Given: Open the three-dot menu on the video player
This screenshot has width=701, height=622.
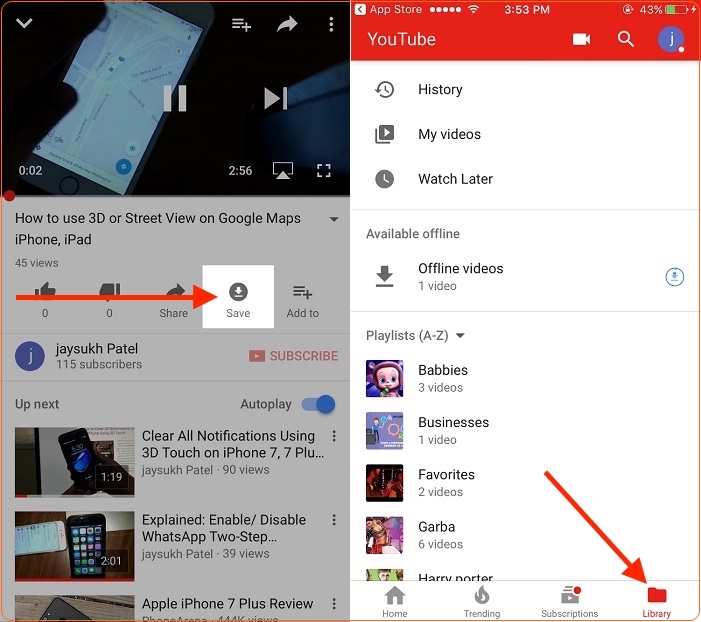Looking at the screenshot, I should (331, 25).
